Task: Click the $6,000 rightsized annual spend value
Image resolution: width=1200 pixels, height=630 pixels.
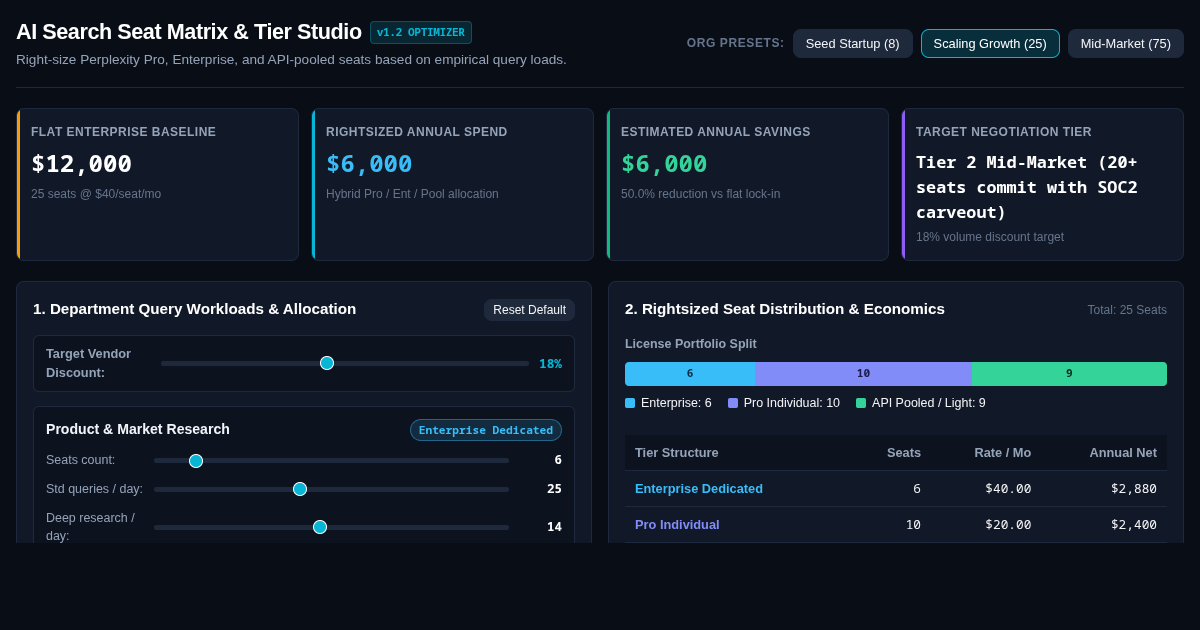Action: pyautogui.click(x=369, y=164)
